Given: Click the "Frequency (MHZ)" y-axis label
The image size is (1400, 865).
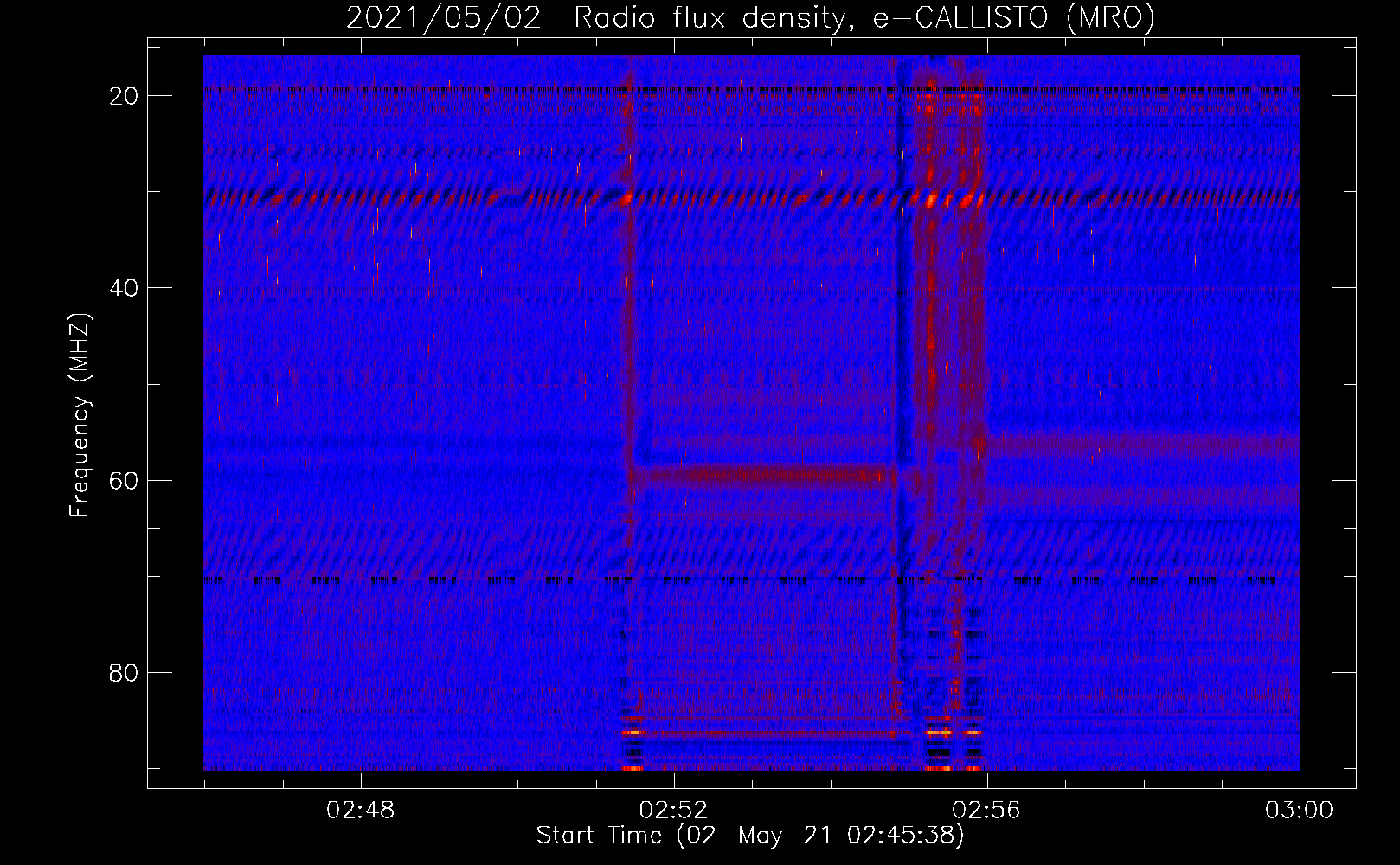Looking at the screenshot, I should click(x=80, y=415).
